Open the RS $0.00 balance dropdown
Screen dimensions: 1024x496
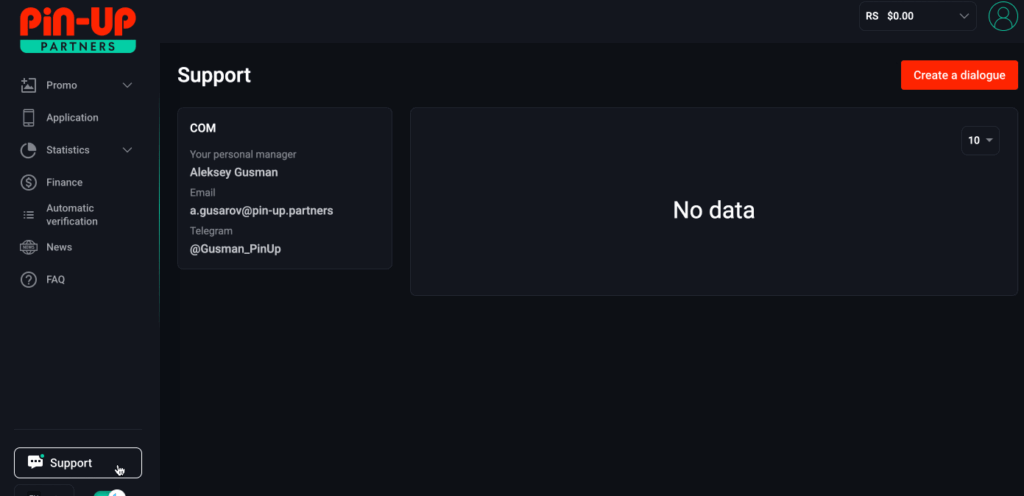click(x=917, y=16)
